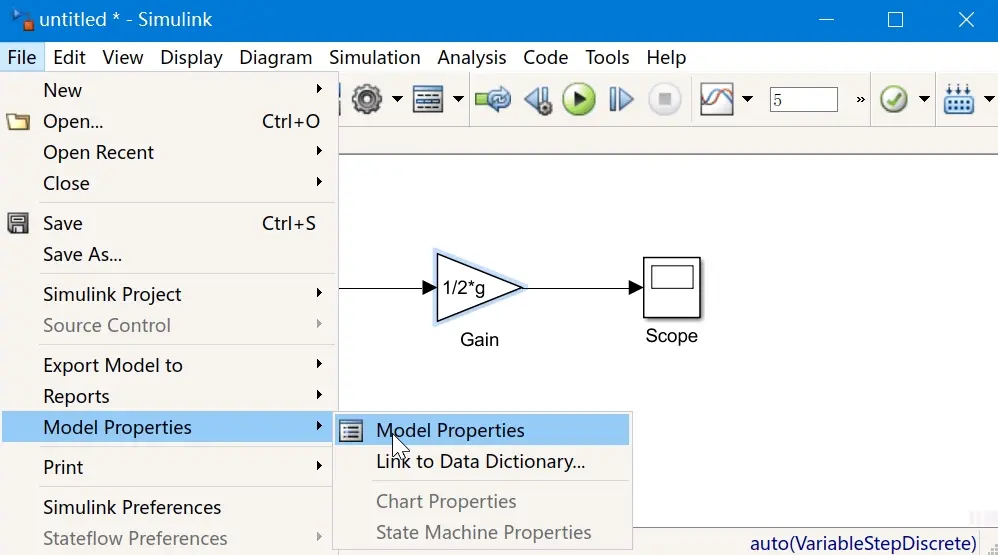Viewport: 998px width, 555px height.
Task: Click the Simulink icon in title bar
Action: (24, 20)
